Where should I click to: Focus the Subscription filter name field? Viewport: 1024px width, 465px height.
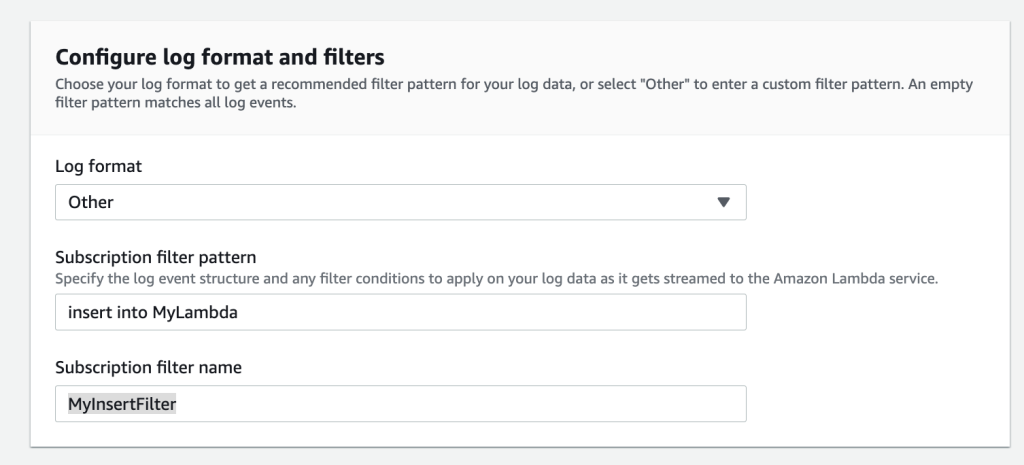[x=400, y=404]
